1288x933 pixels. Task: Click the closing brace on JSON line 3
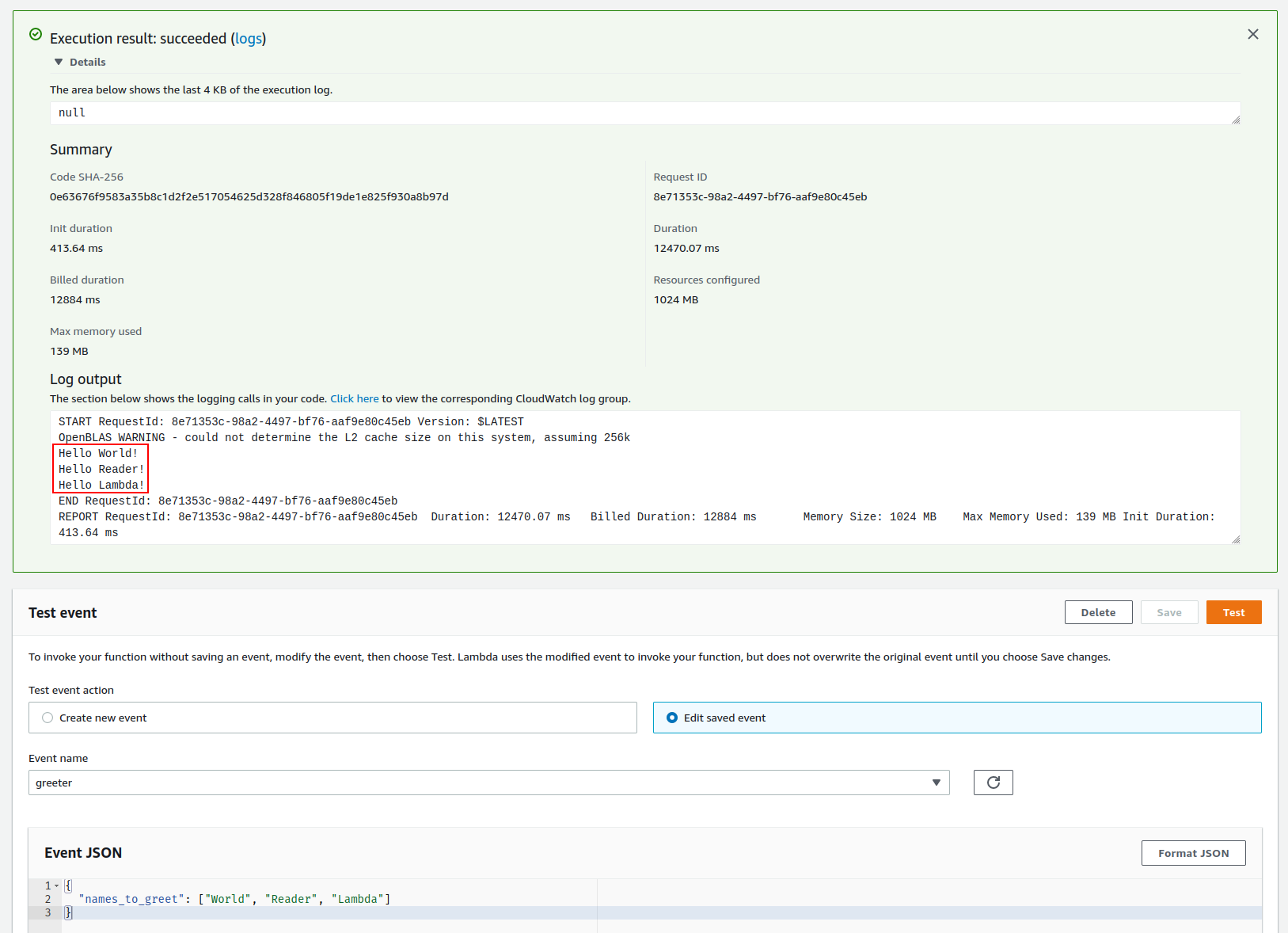coord(68,913)
